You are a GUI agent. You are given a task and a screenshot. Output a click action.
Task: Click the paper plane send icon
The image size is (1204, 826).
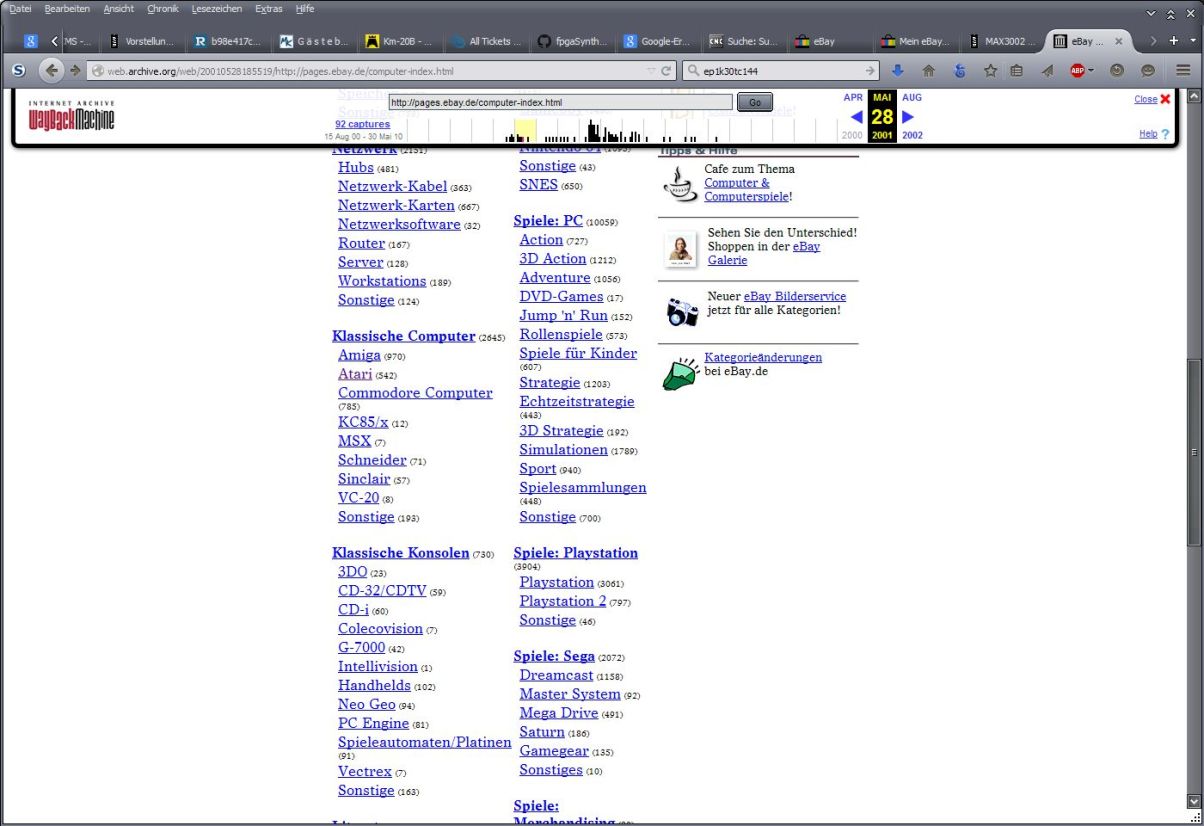click(x=1048, y=71)
